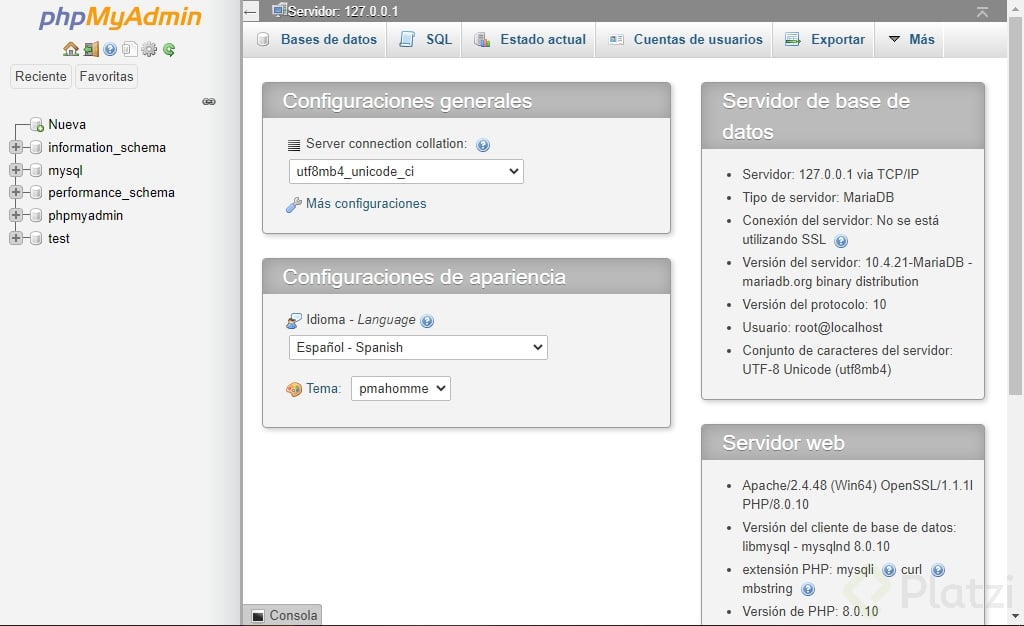Click the 'Servidor: 127.0.0.1 via TCP/IP' text
The image size is (1024, 626).
point(830,174)
